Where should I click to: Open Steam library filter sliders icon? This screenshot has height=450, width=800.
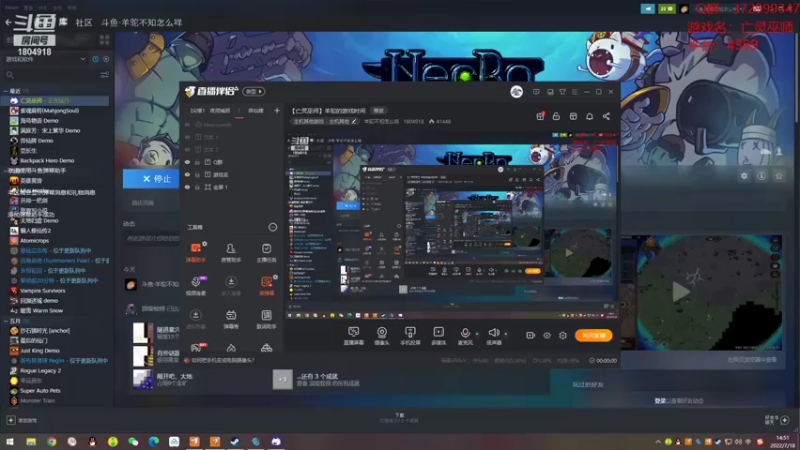pyautogui.click(x=105, y=75)
